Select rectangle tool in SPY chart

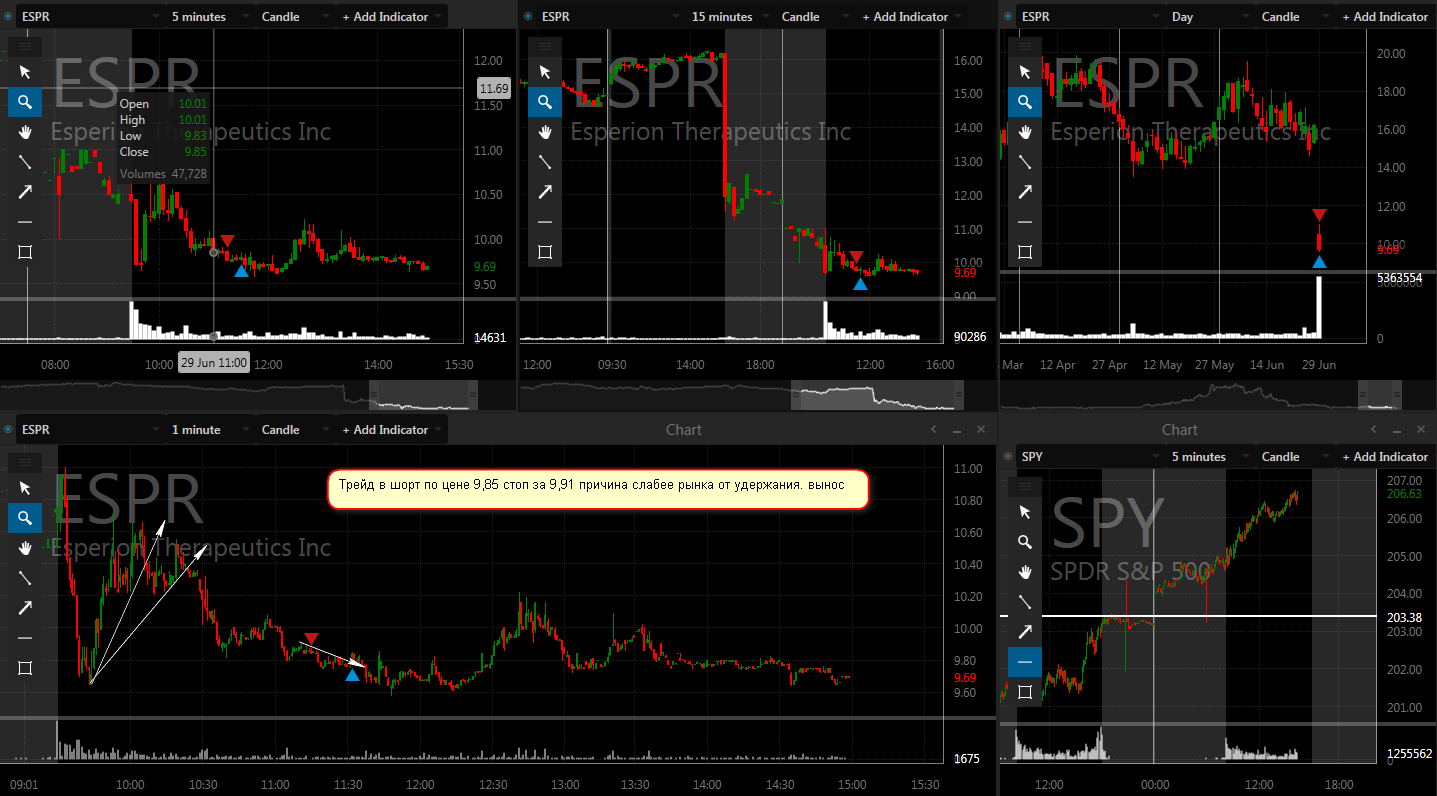pyautogui.click(x=1024, y=692)
